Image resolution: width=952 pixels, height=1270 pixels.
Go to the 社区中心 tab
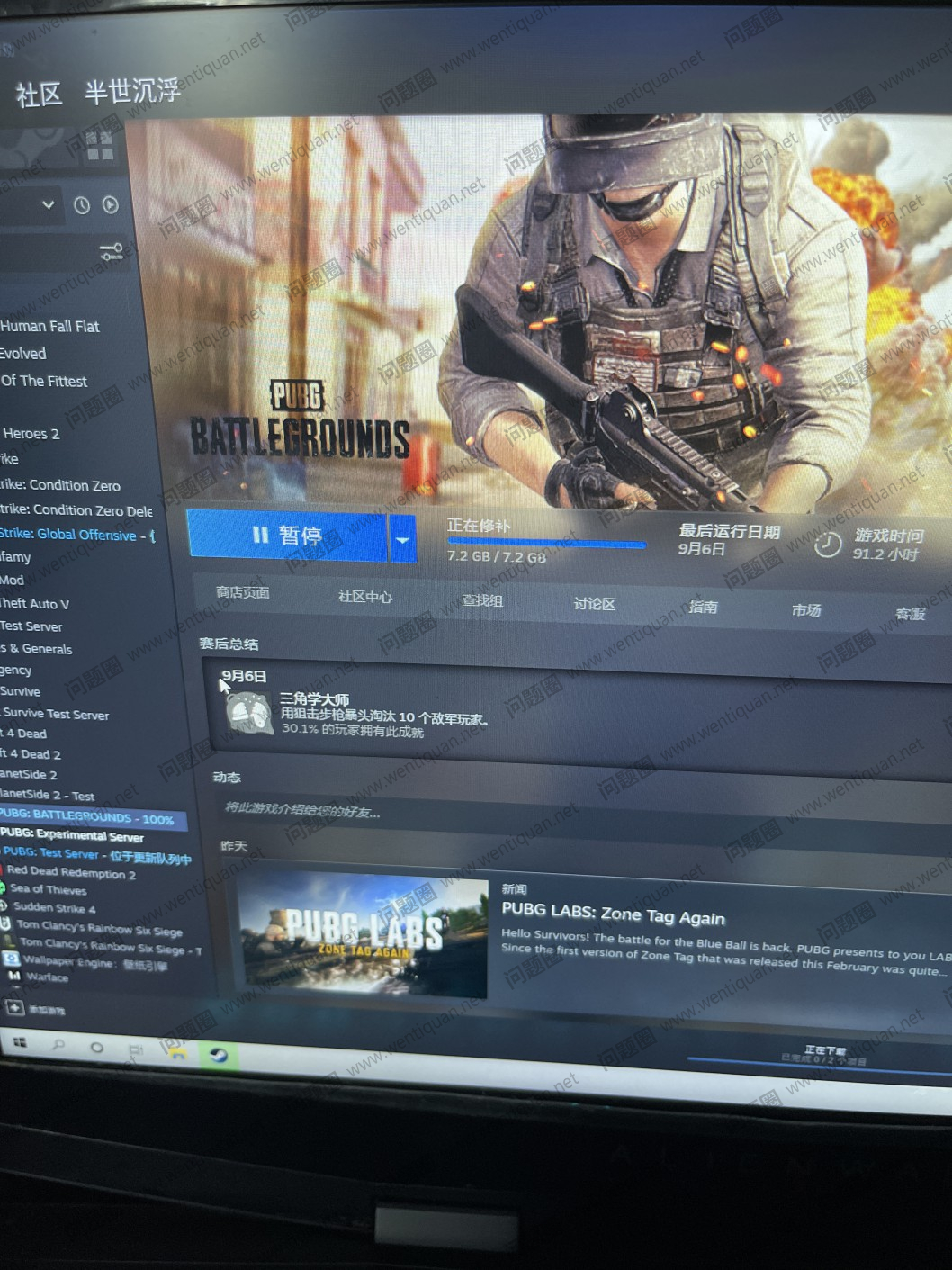click(364, 597)
